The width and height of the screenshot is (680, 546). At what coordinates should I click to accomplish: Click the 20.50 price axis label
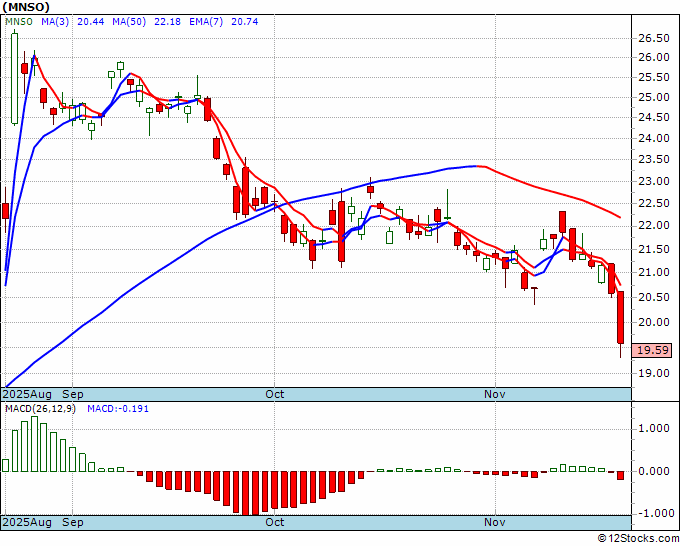[654, 297]
